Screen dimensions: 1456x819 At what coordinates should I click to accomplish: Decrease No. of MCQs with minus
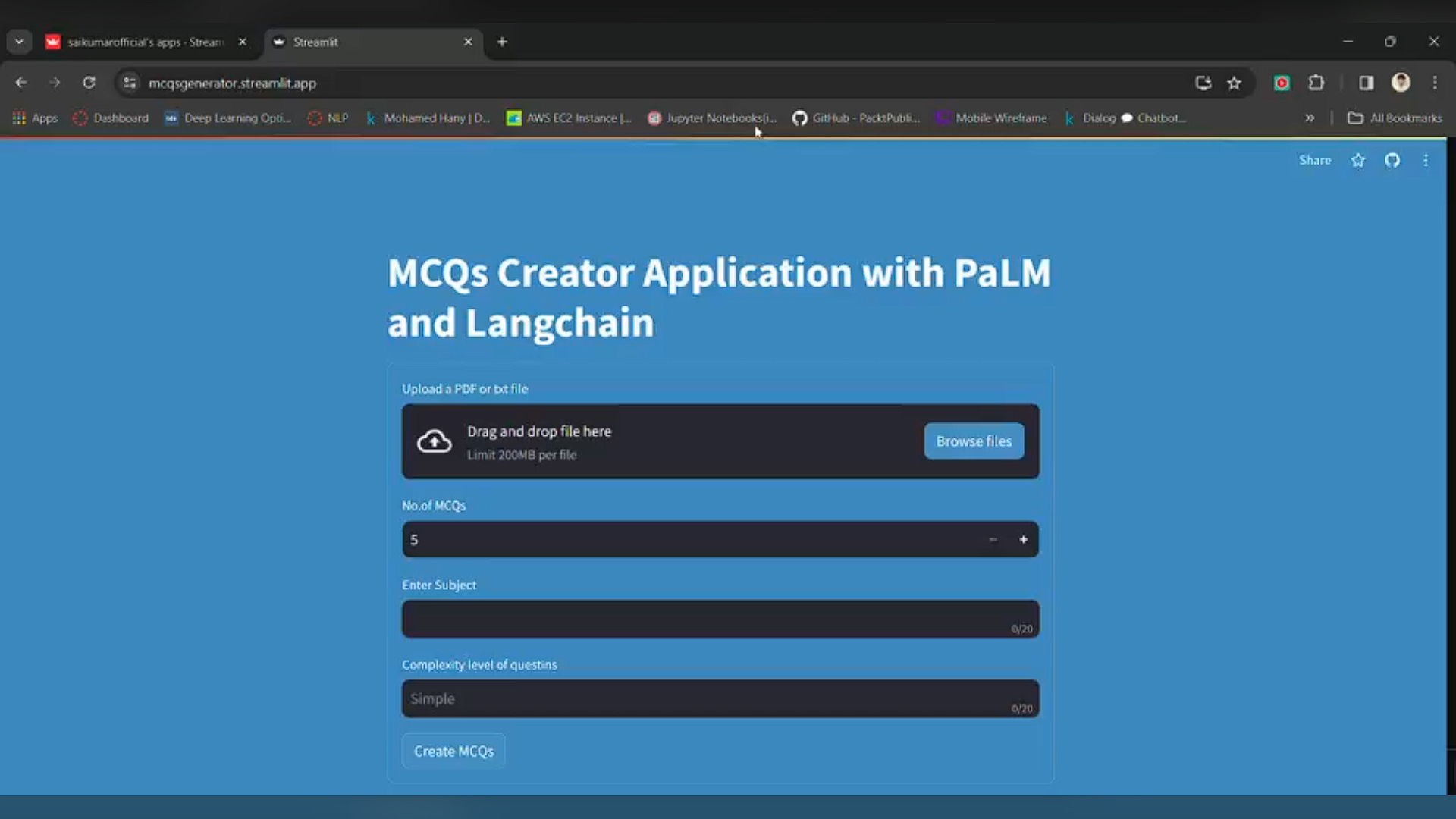click(993, 539)
